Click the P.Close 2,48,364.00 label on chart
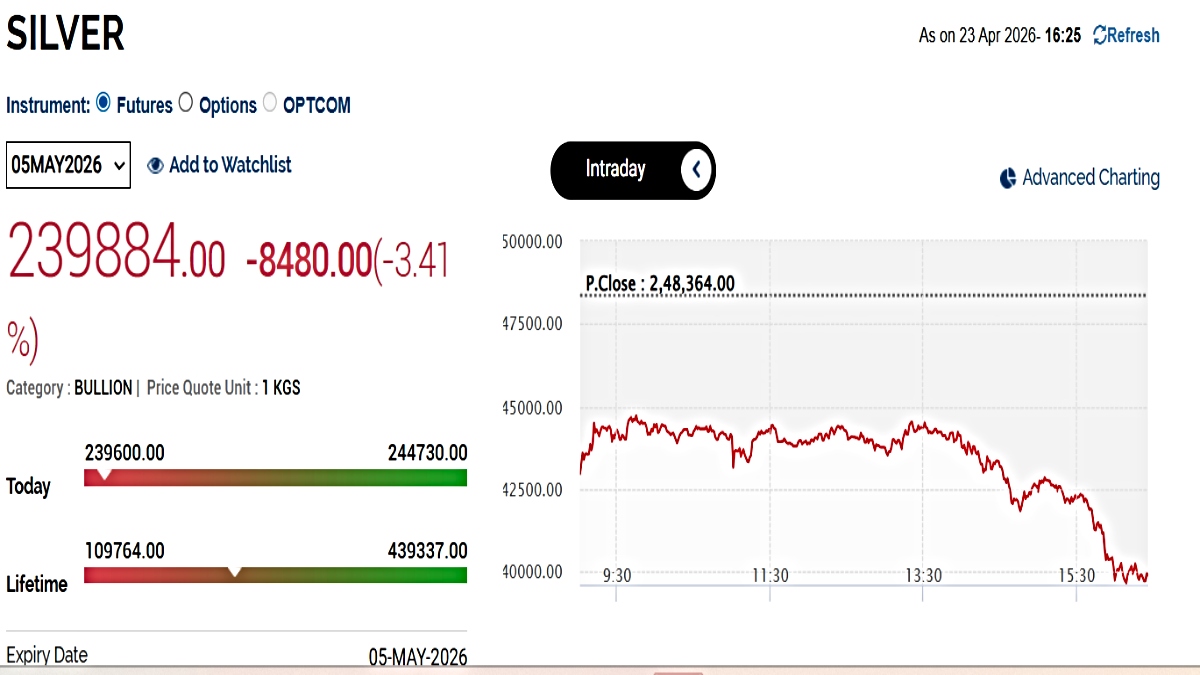The image size is (1200, 675). [x=660, y=284]
